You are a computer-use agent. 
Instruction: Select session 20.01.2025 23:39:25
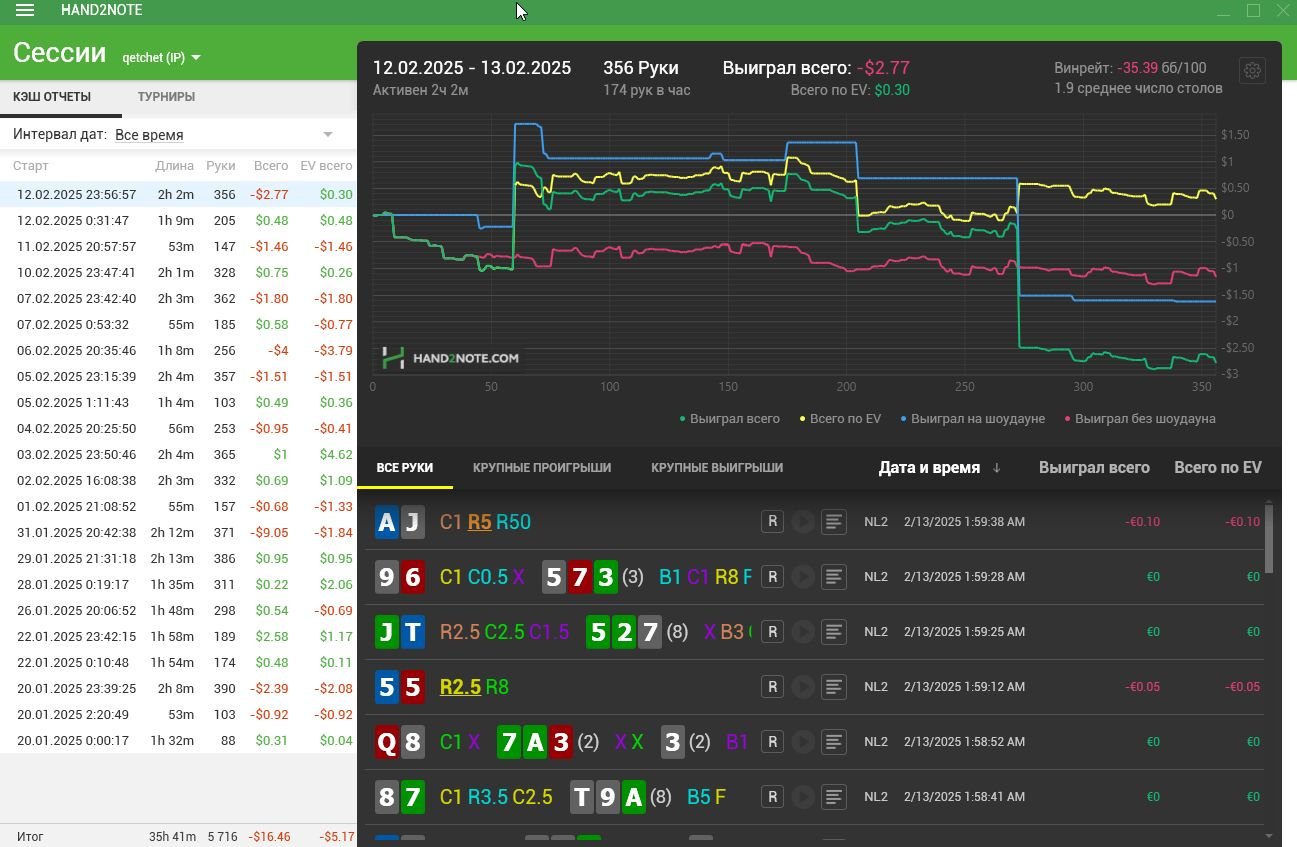[x=178, y=688]
